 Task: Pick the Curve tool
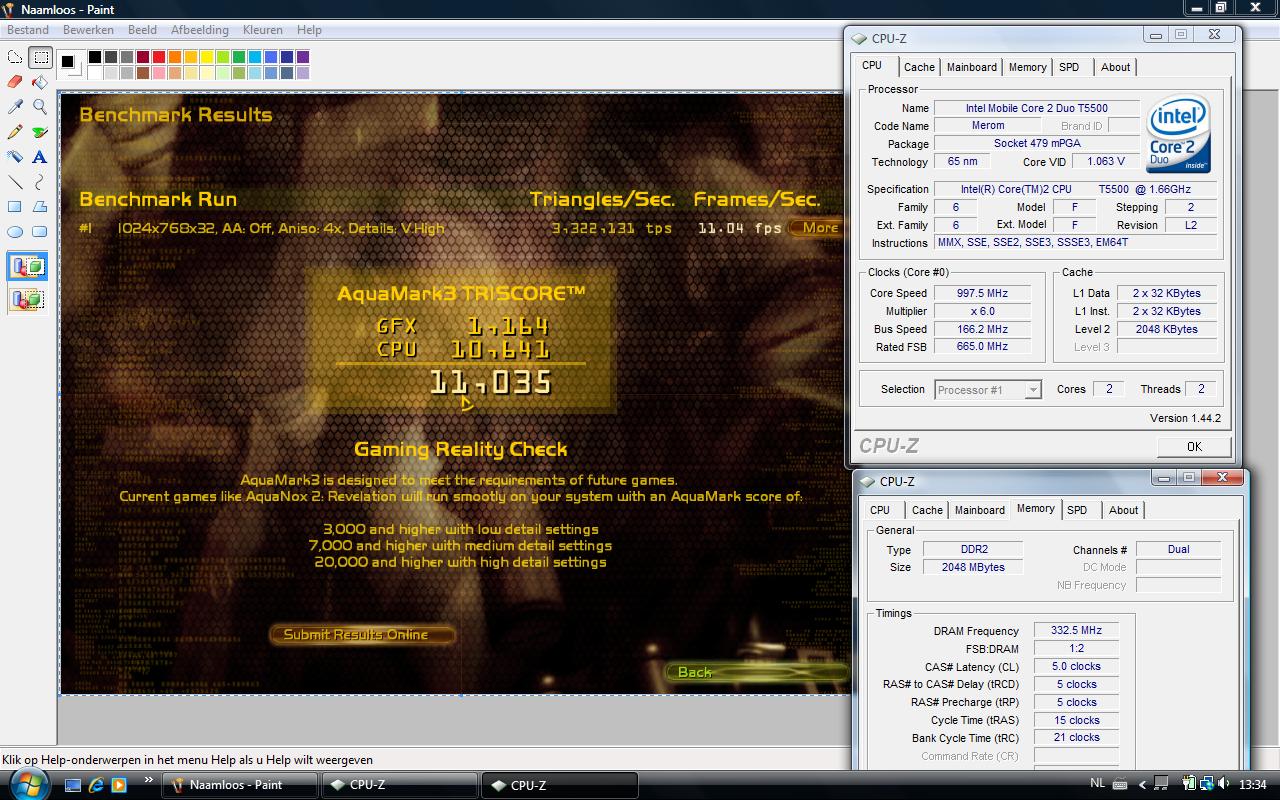(x=40, y=182)
